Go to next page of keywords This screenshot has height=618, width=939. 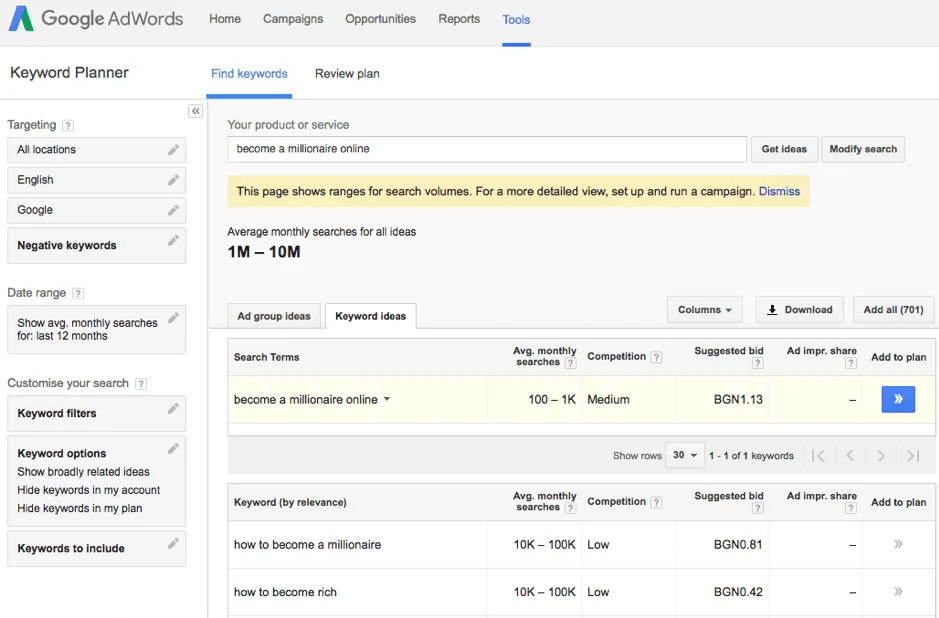881,456
